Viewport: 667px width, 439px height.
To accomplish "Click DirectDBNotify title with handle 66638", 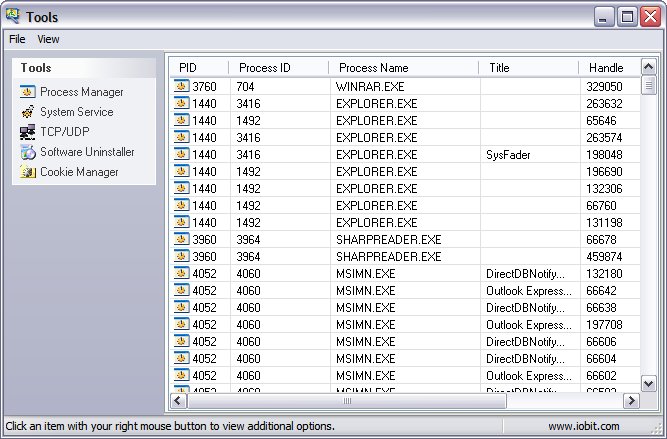I will (525, 308).
